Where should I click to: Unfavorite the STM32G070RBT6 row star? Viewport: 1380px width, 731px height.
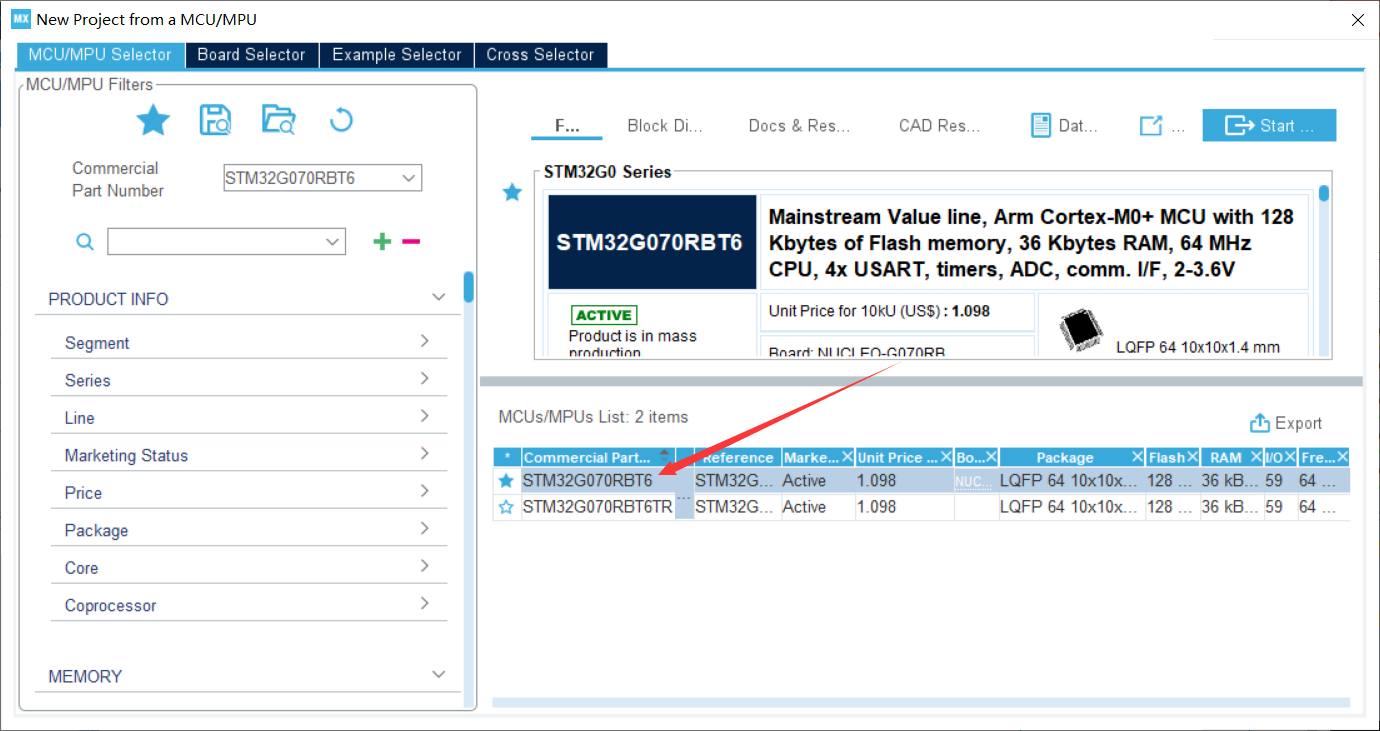pyautogui.click(x=506, y=481)
